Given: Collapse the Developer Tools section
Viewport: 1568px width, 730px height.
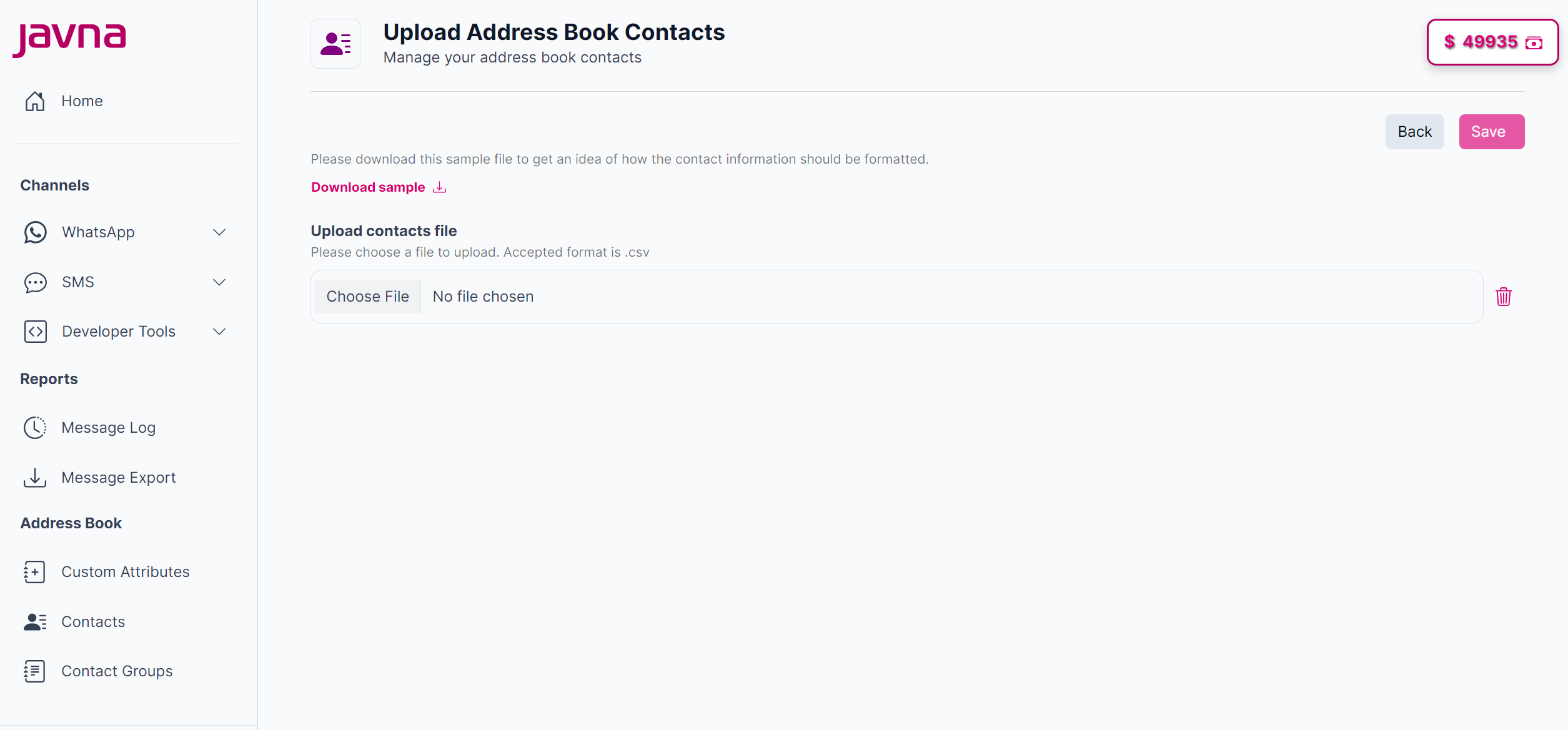Looking at the screenshot, I should (219, 331).
